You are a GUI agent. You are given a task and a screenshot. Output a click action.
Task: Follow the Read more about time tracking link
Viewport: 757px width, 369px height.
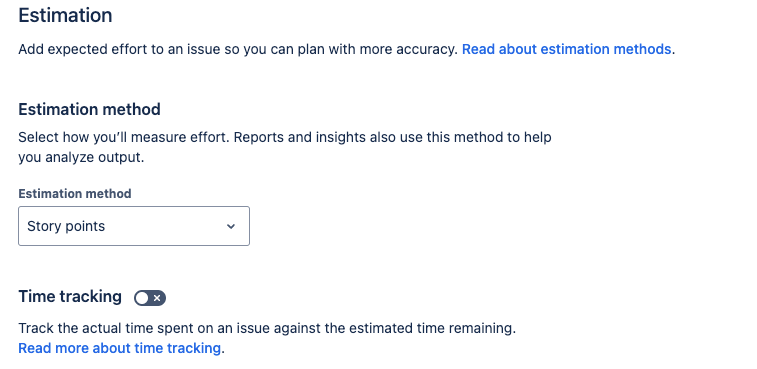click(x=119, y=348)
